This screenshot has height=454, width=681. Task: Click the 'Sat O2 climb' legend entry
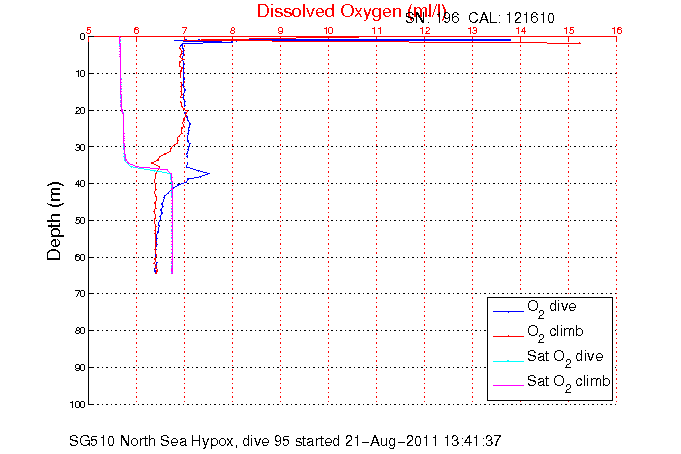(x=569, y=383)
